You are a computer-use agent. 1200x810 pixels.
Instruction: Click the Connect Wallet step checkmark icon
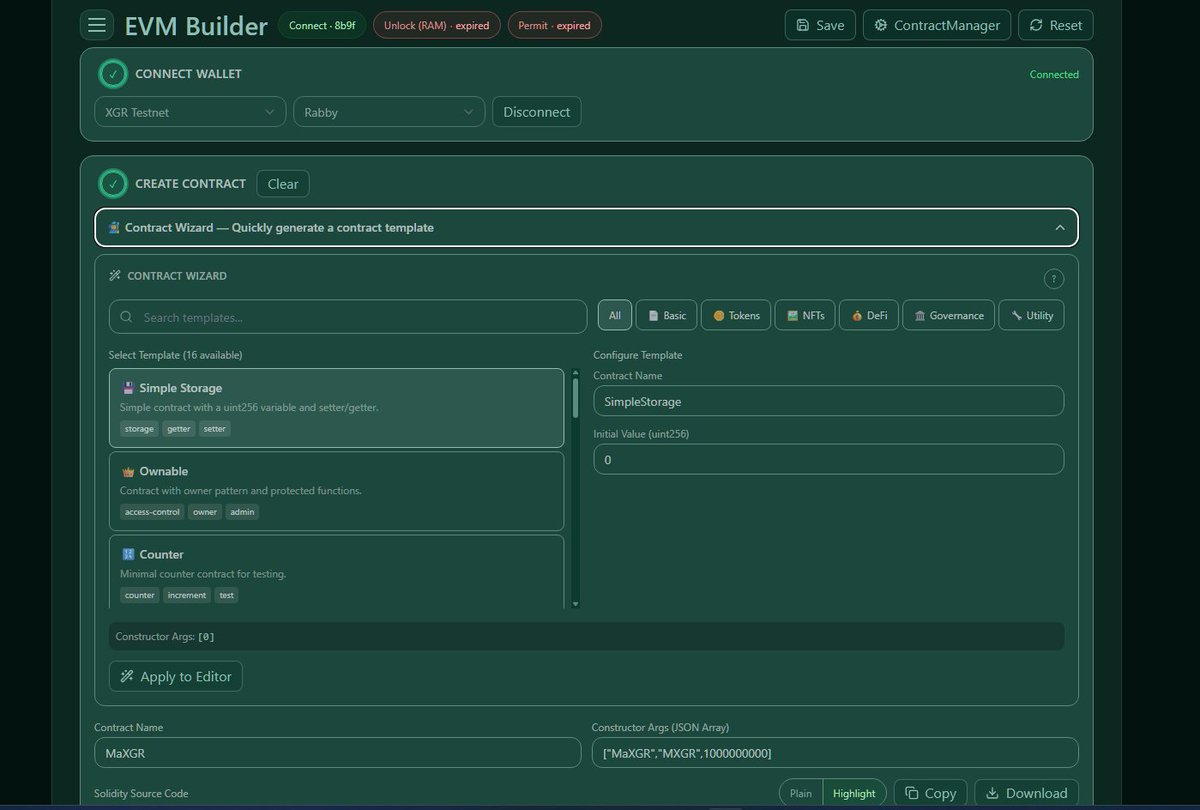pos(113,74)
